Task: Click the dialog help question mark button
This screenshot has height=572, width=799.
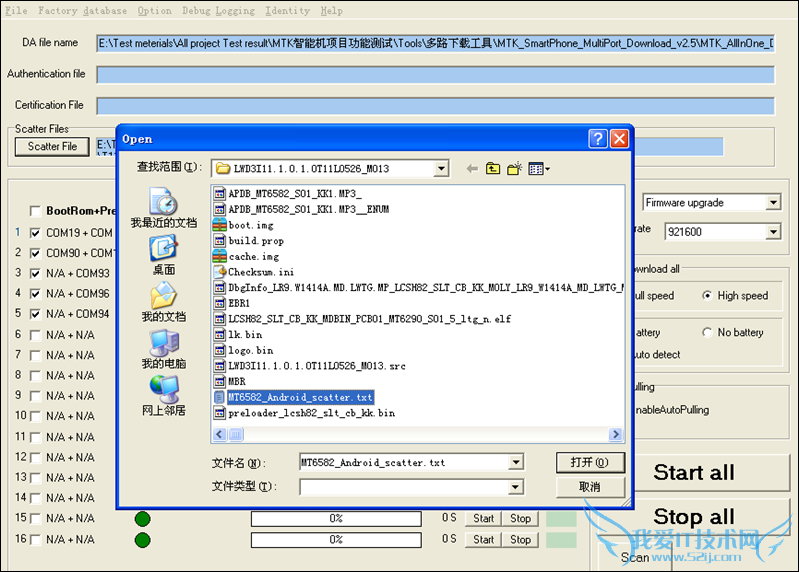Action: [x=598, y=139]
